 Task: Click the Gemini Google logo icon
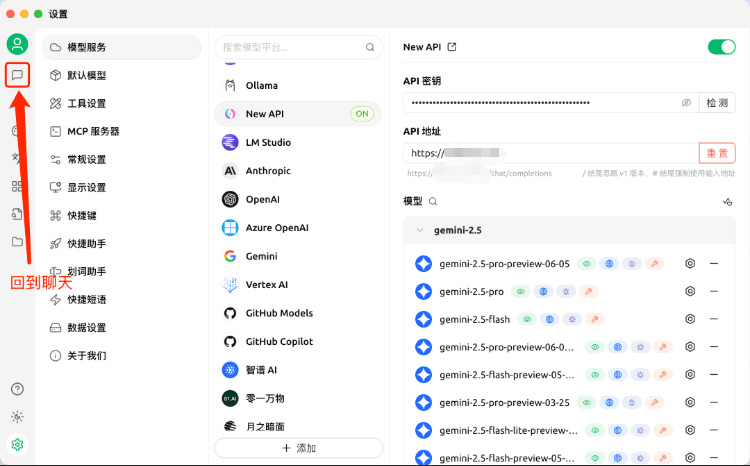click(x=230, y=256)
